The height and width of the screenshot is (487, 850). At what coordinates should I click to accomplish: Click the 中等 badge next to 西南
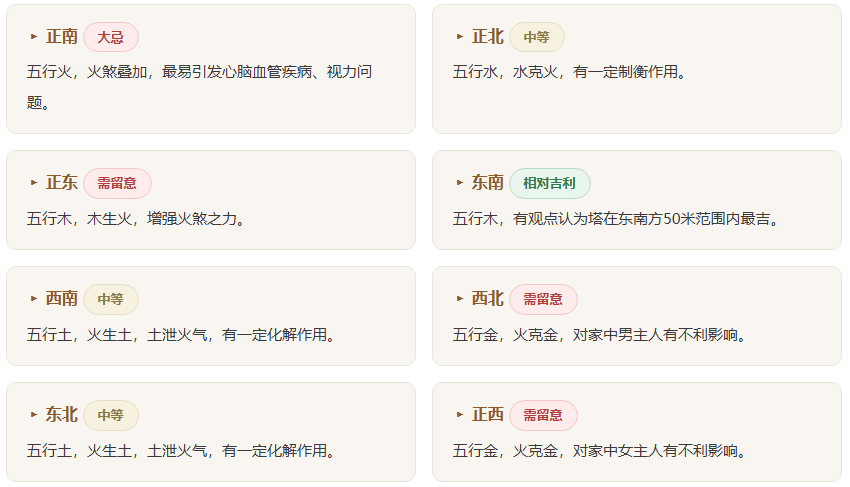click(x=111, y=299)
